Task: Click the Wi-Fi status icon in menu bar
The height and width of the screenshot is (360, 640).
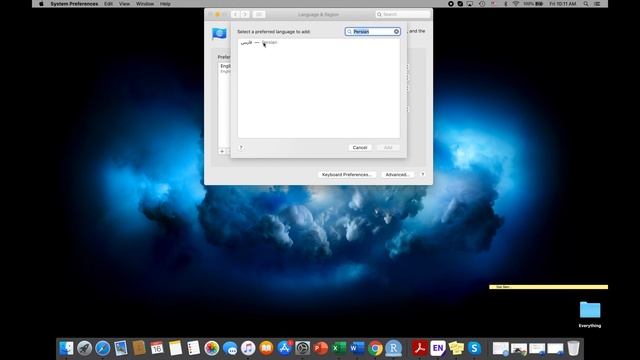Action: tap(516, 4)
